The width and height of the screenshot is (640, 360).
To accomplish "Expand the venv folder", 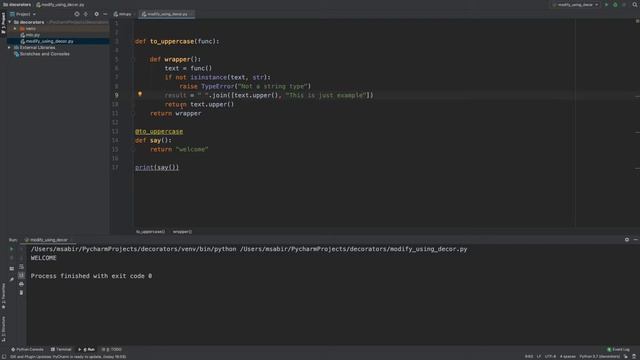I will tap(15, 29).
